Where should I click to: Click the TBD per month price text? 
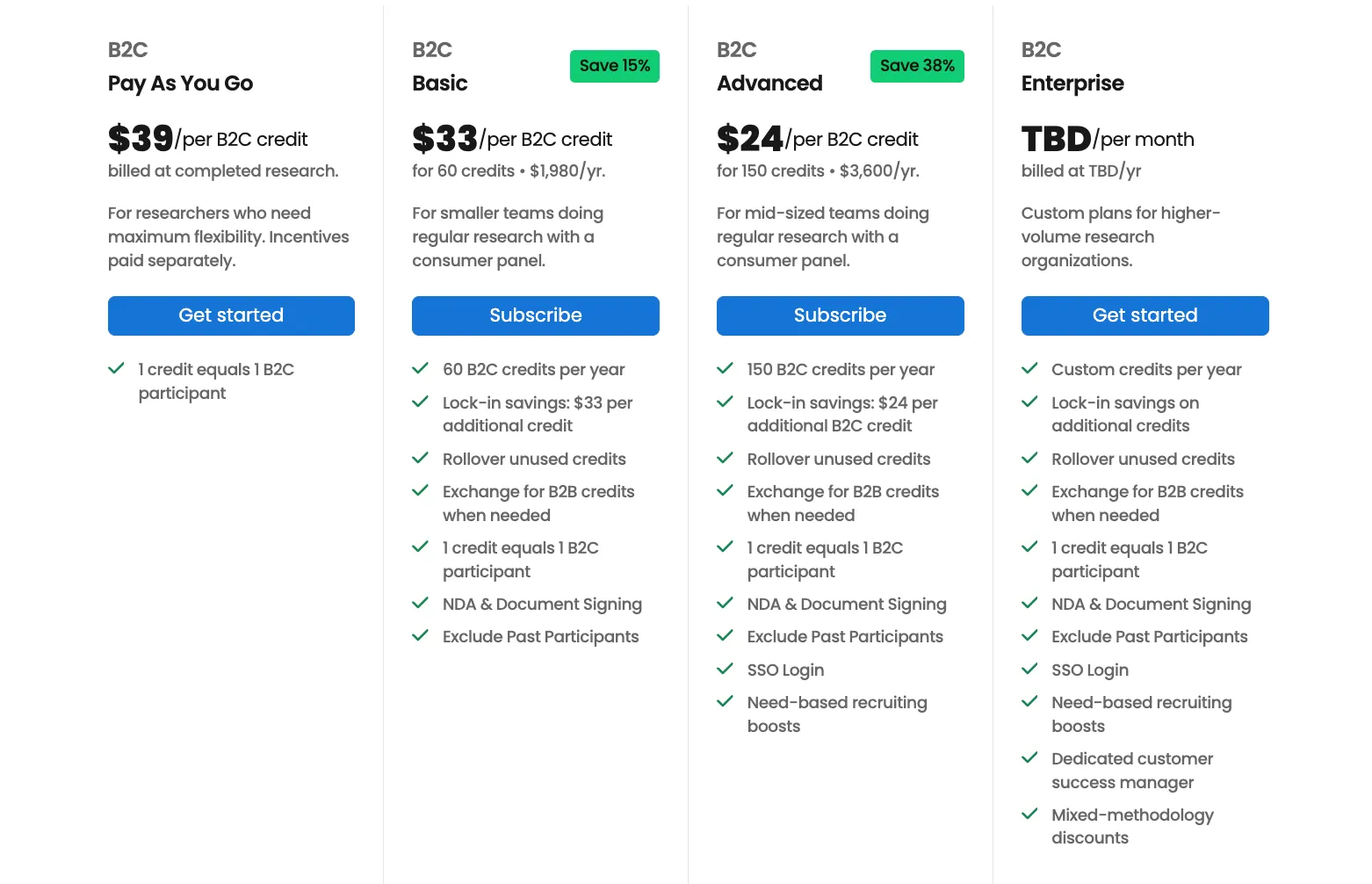point(1108,139)
